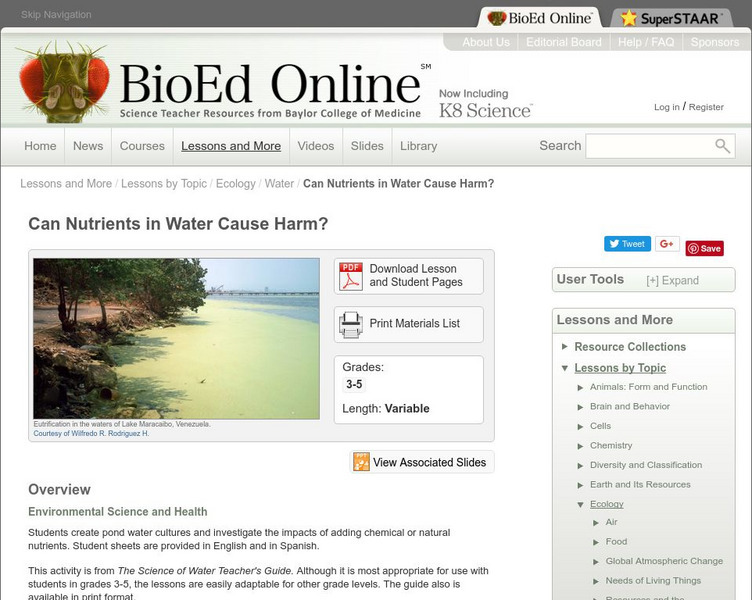
Task: Click the Lake Maracaibo eutrophication photo
Action: 176,339
